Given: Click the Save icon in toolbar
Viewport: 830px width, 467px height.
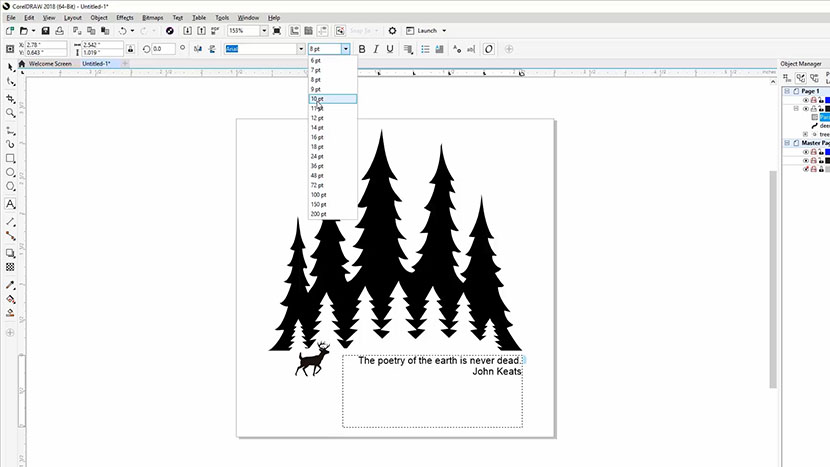Looking at the screenshot, I should (46, 31).
